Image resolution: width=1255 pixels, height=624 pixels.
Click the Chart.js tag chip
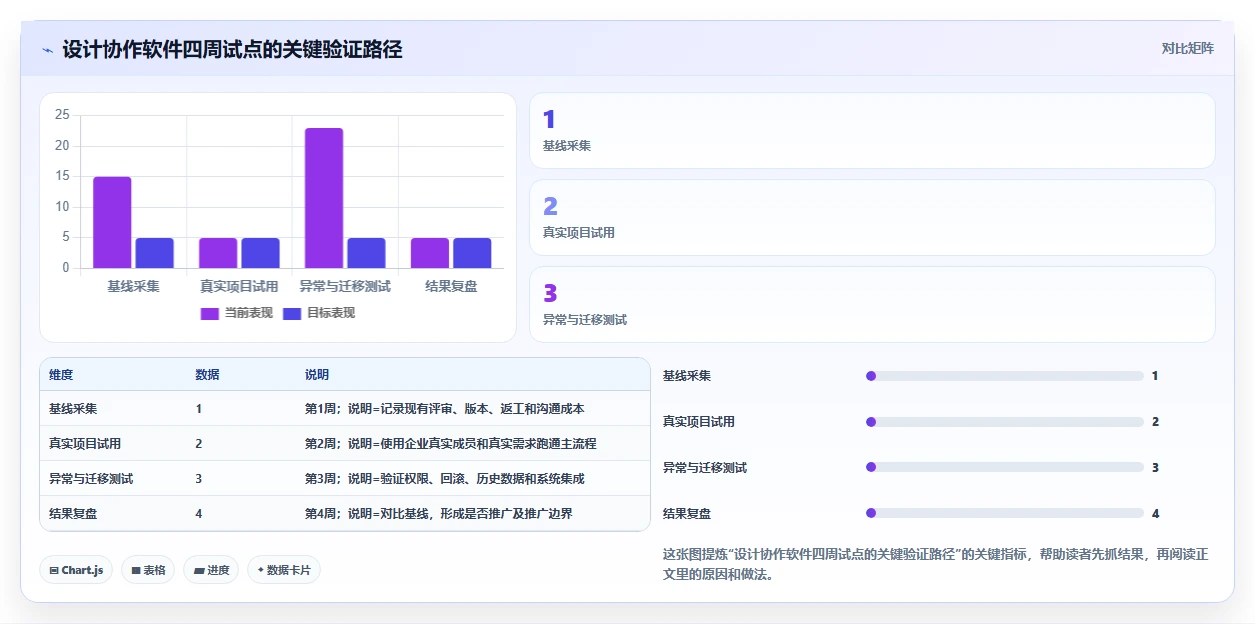pyautogui.click(x=76, y=570)
